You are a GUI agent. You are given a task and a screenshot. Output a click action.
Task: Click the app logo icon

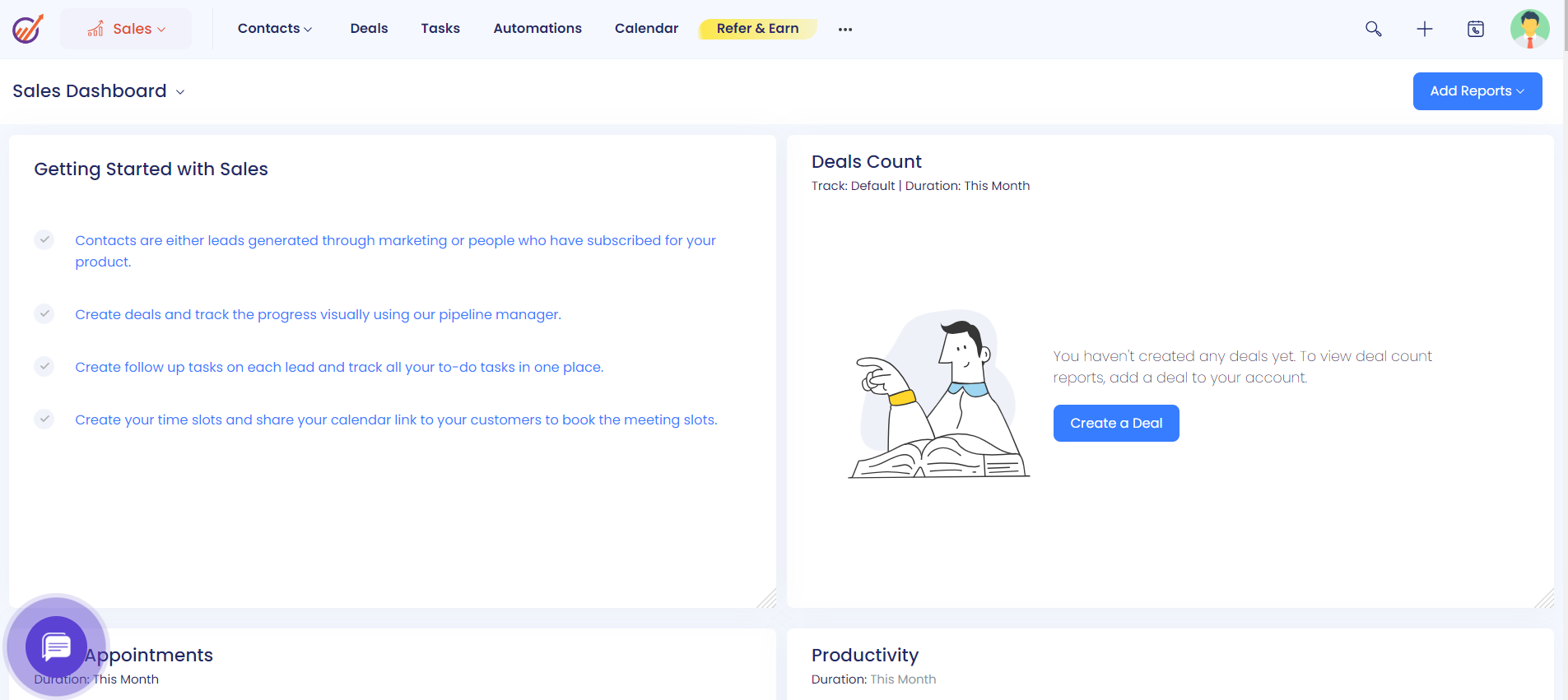27,29
